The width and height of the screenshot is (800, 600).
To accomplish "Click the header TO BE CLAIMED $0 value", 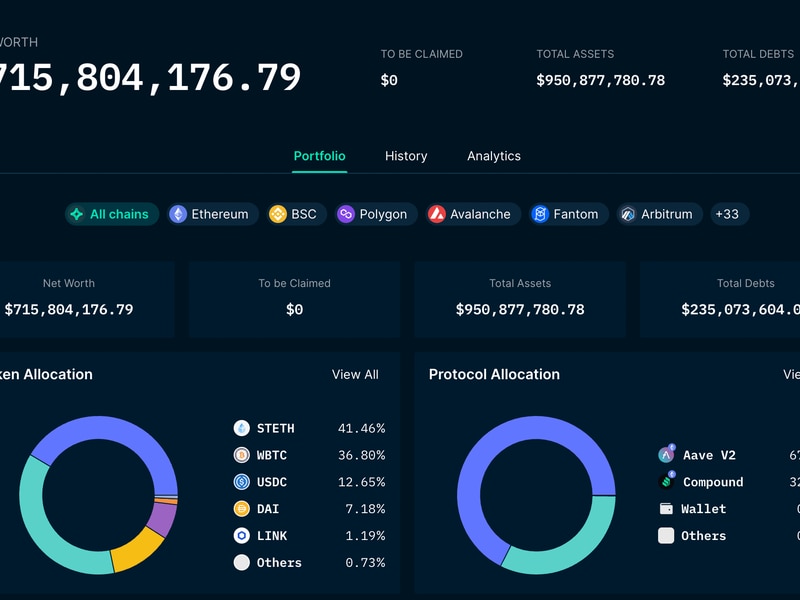I will click(389, 80).
